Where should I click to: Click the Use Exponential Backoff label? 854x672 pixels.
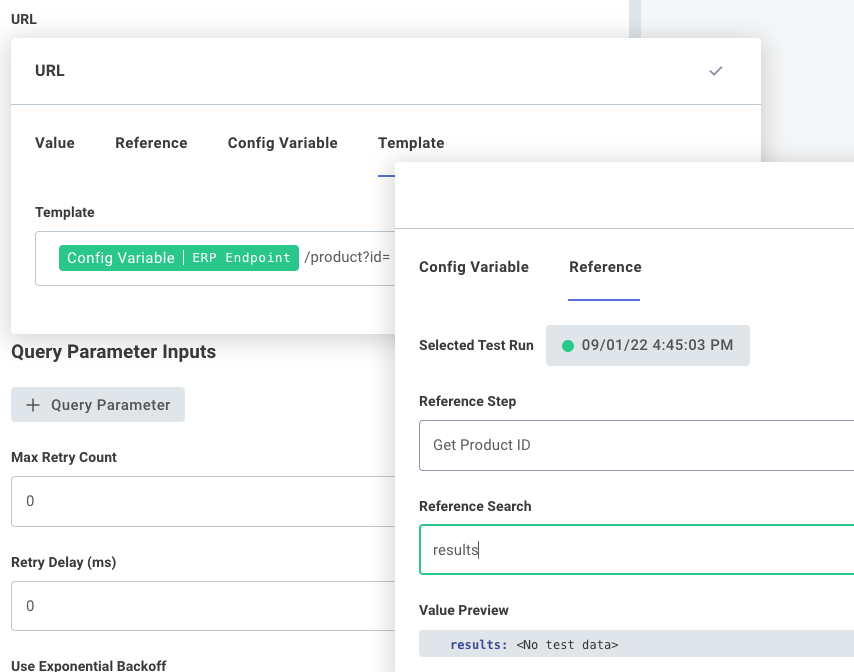tap(88, 665)
